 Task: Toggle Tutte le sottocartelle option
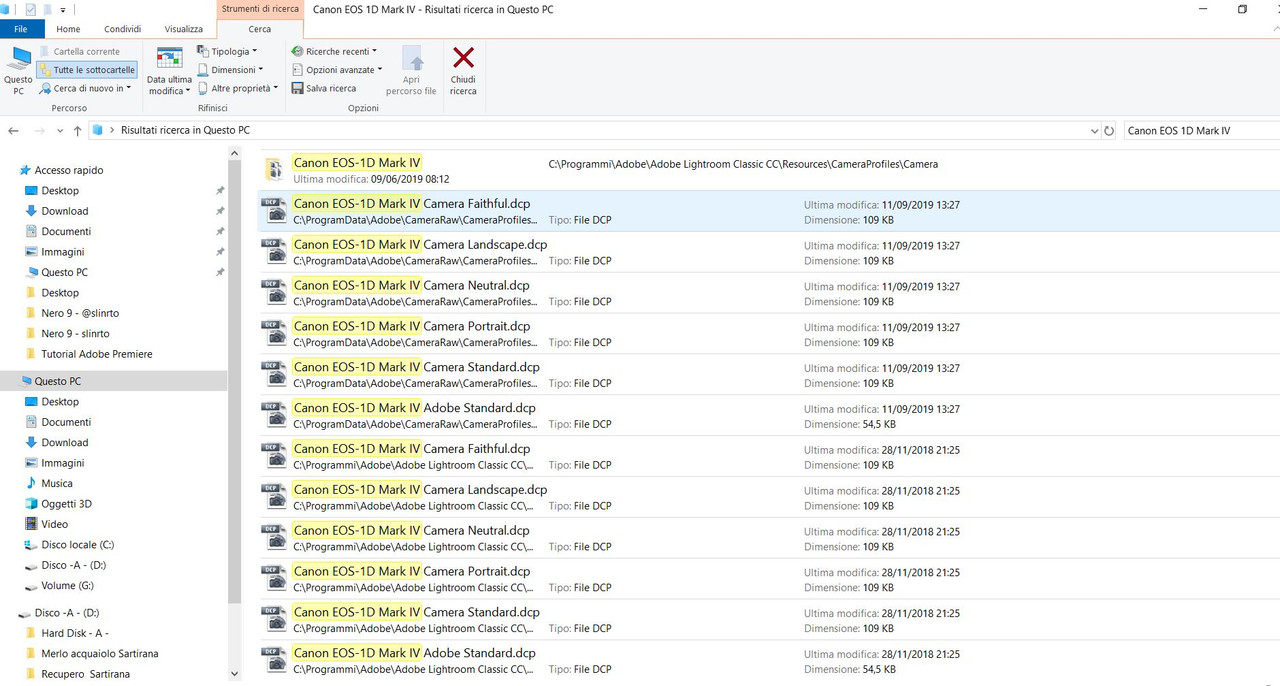[x=86, y=70]
